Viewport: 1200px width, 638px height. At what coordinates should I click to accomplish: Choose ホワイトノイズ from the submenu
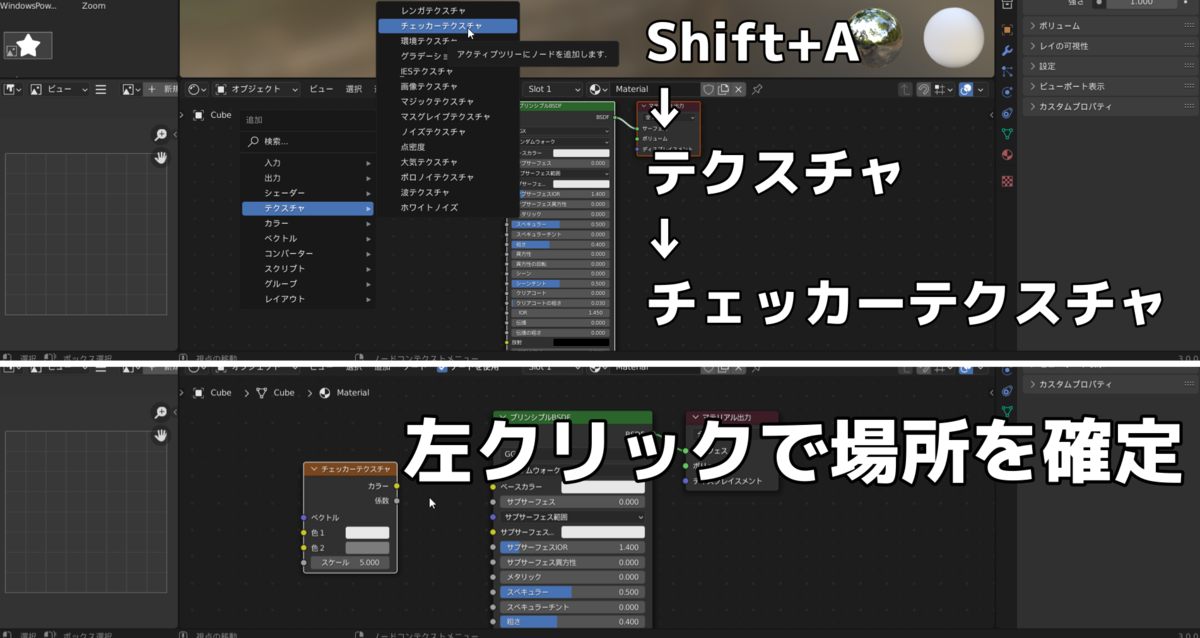[448, 207]
